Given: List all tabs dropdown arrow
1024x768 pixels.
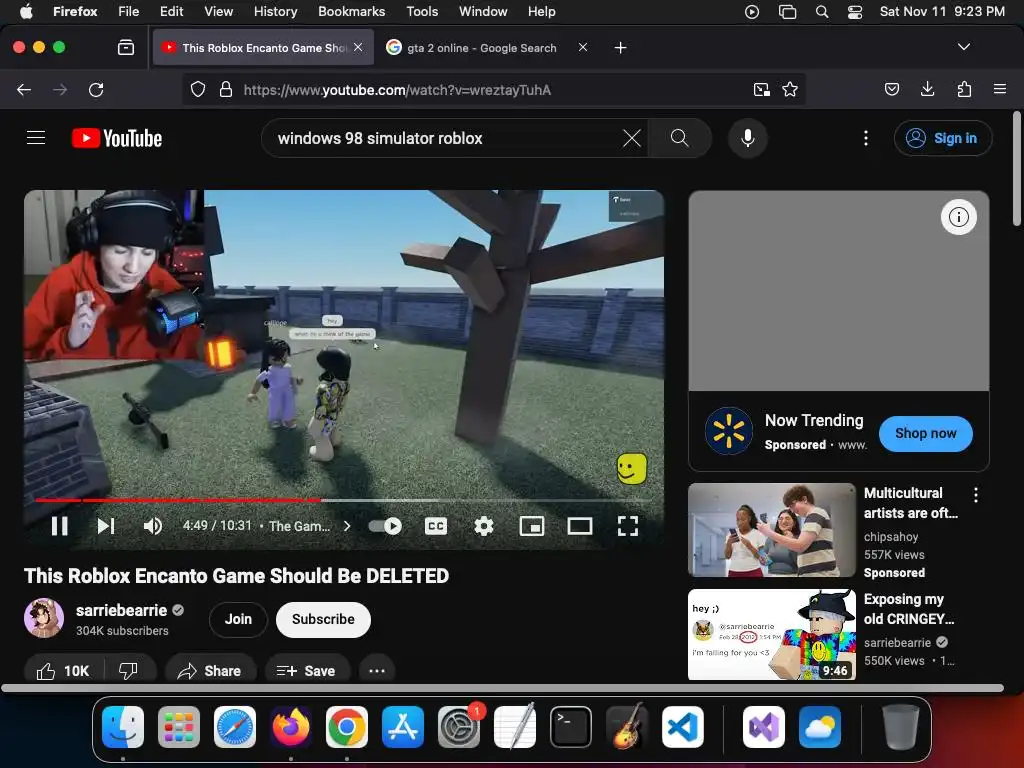Looking at the screenshot, I should click(x=964, y=47).
